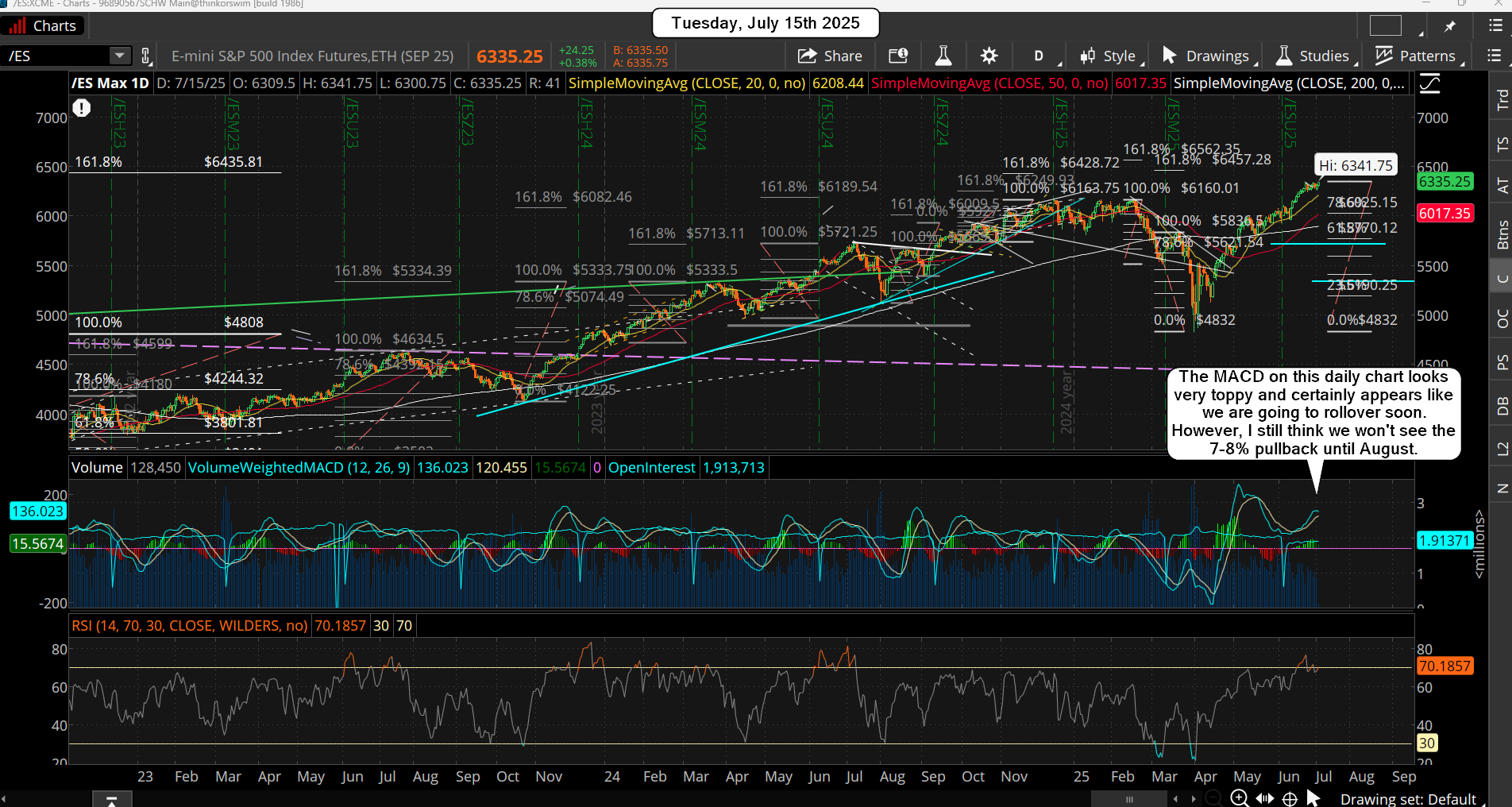
Task: Open the chart info panel icon
Action: click(x=897, y=56)
